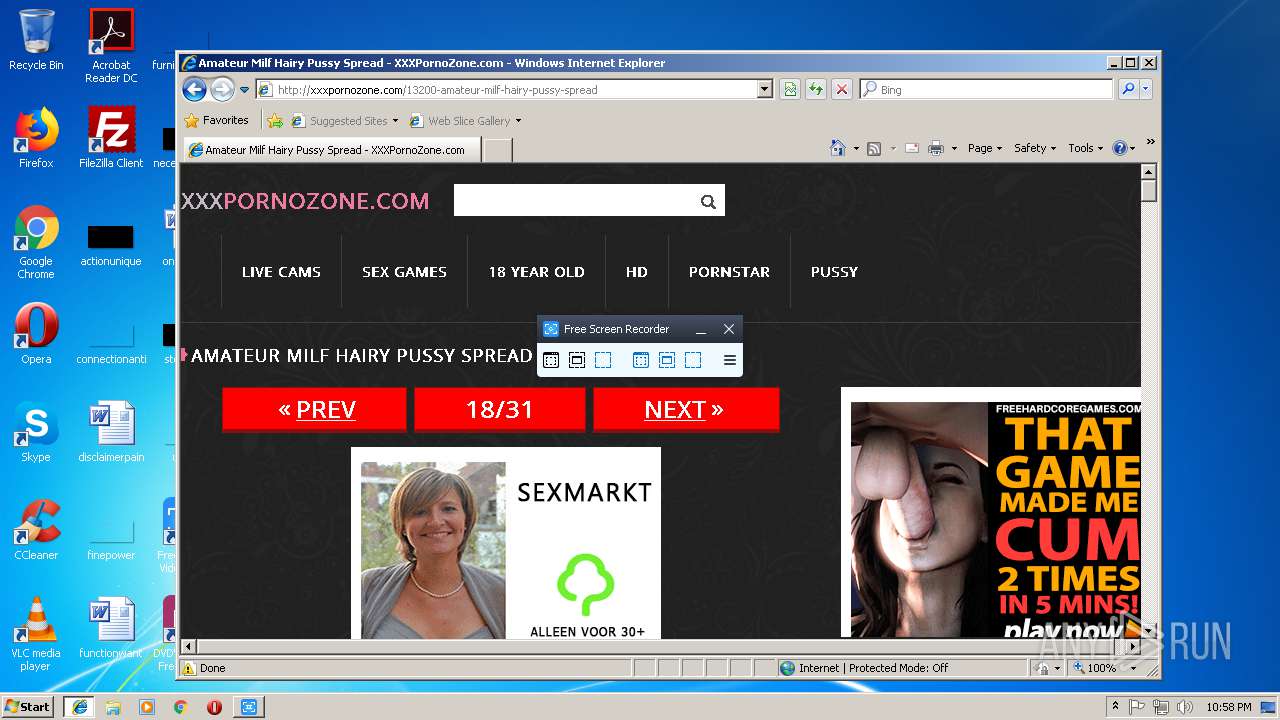Image resolution: width=1280 pixels, height=720 pixels.
Task: Open the search provider dropdown arrow
Action: click(x=1146, y=89)
